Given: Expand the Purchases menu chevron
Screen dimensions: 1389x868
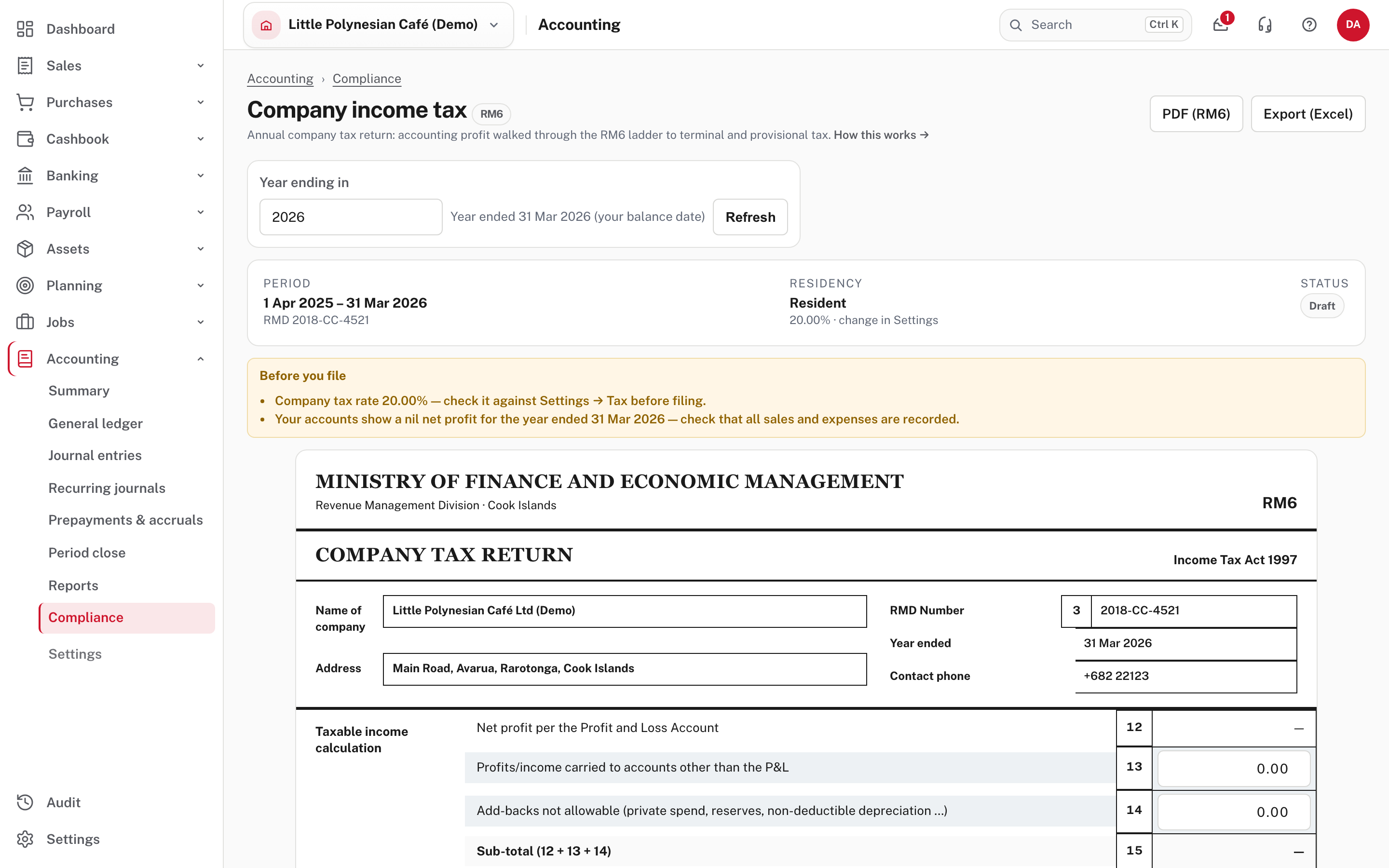Looking at the screenshot, I should pos(200,102).
